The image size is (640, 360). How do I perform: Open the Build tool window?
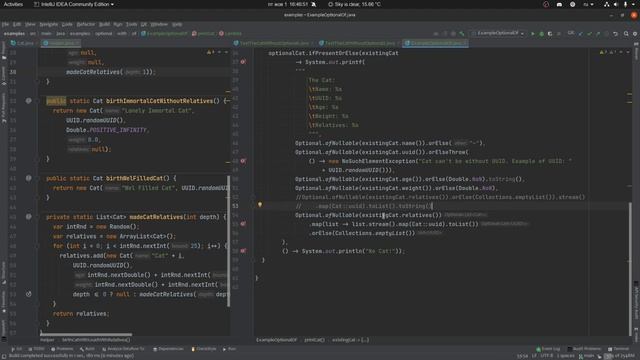point(87,349)
